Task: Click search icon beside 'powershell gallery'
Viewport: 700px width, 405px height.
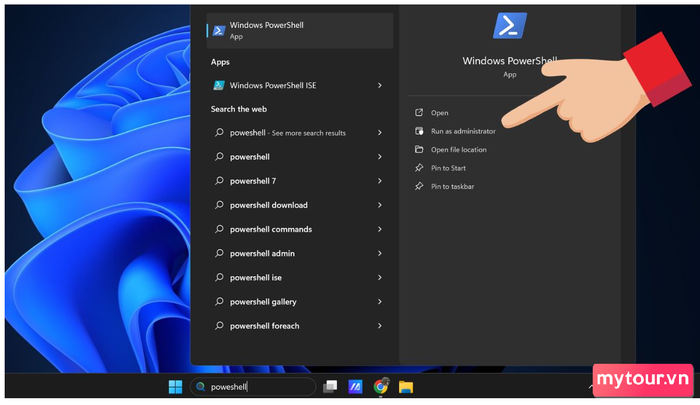Action: [x=219, y=301]
